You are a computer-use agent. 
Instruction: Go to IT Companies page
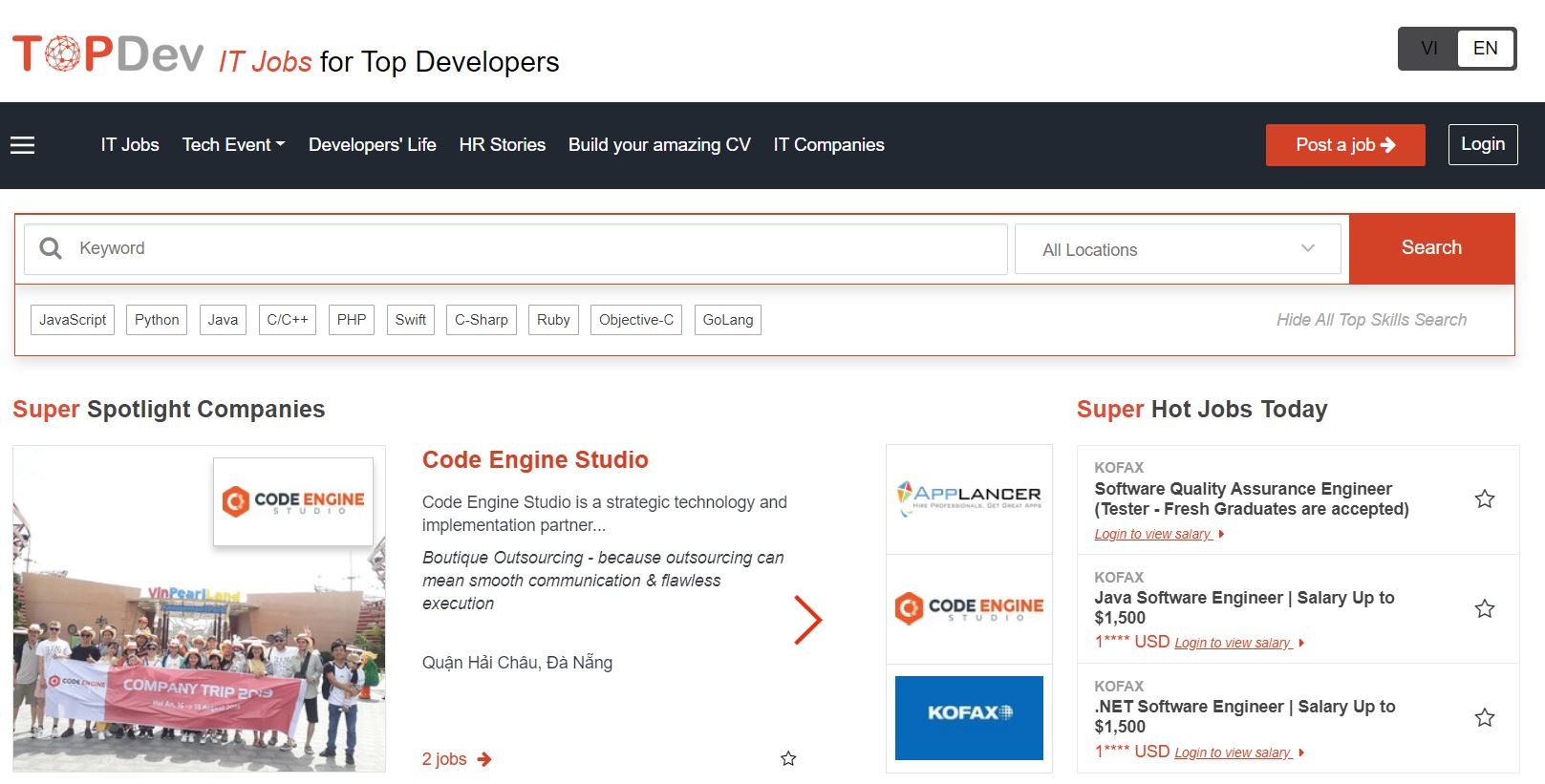(x=828, y=145)
